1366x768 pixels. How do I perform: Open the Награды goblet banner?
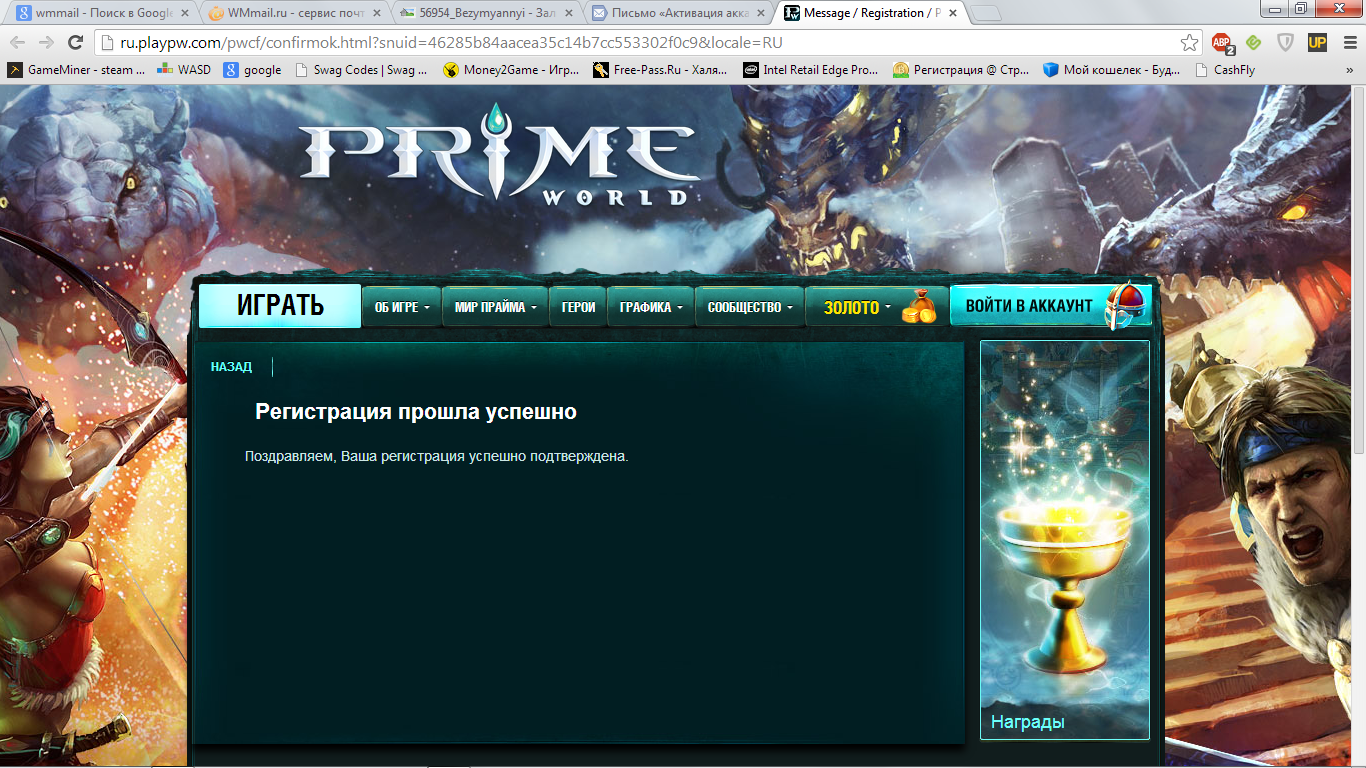(x=1065, y=540)
